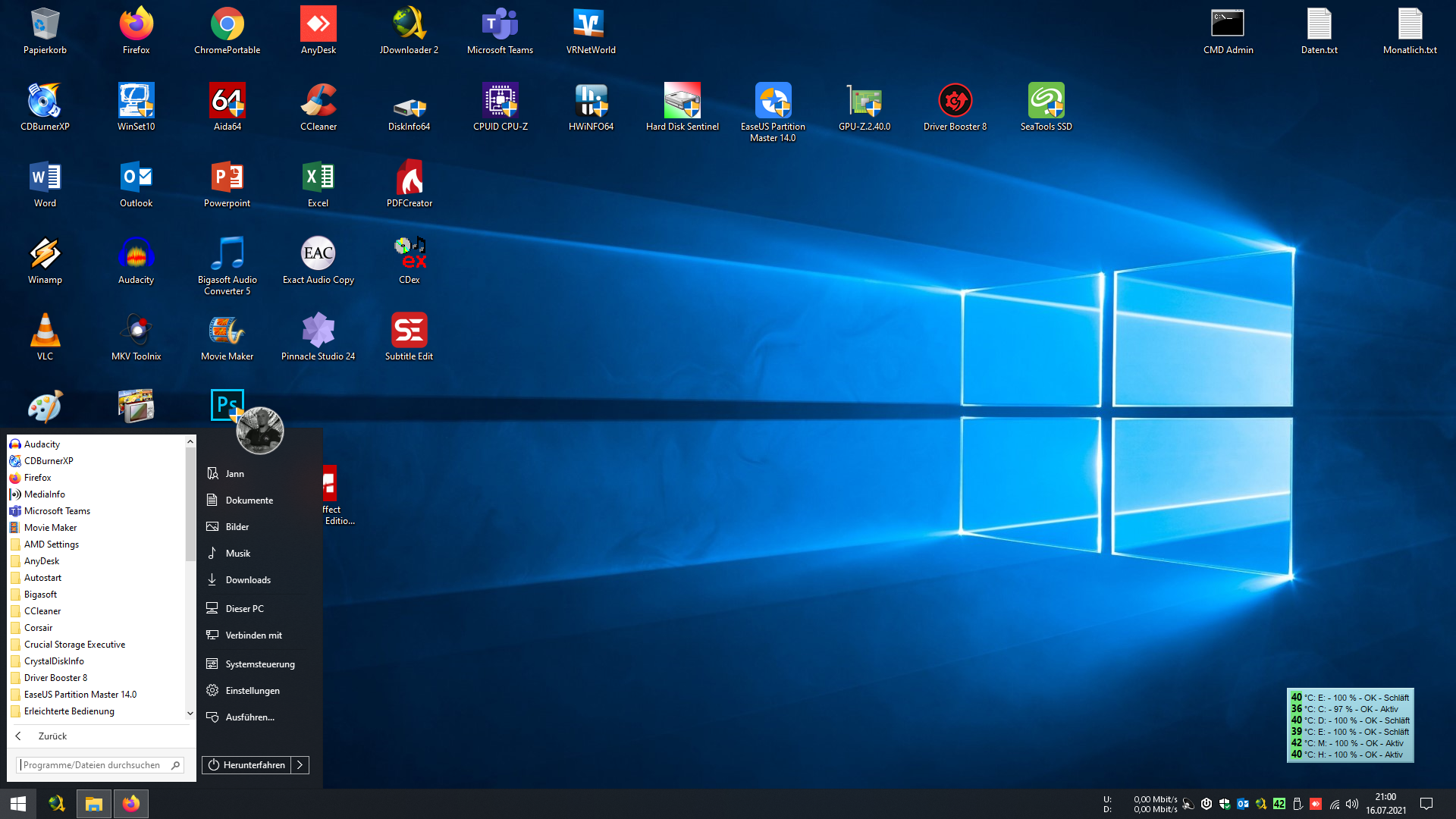
Task: Open the CMD Admin shortcut
Action: [1228, 24]
